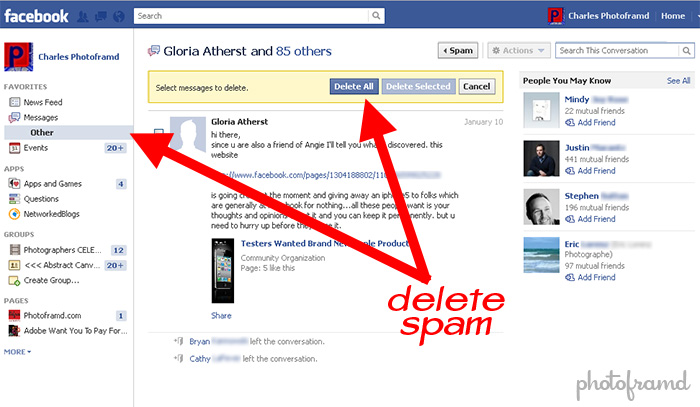Click the Messages icon in sidebar

tap(14, 117)
